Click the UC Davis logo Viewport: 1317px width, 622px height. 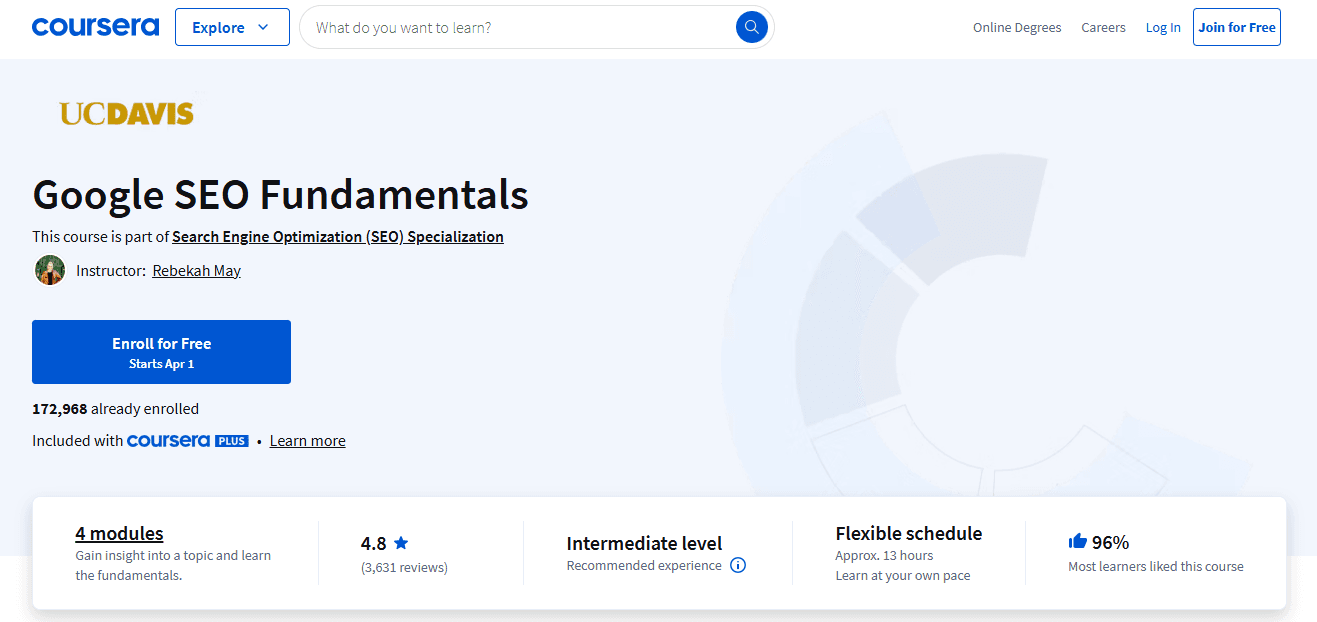coord(126,113)
